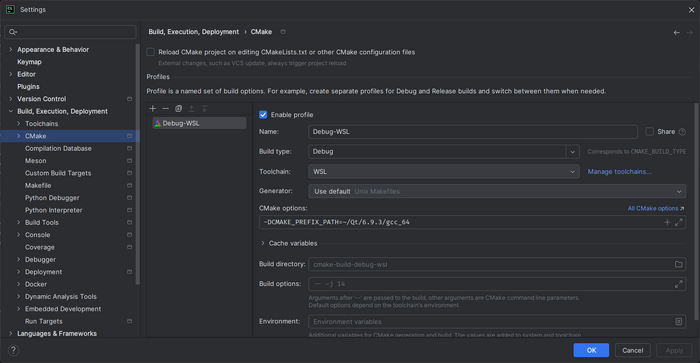Image resolution: width=700 pixels, height=363 pixels.
Task: Click project icon on Makefile row
Action: (x=129, y=185)
